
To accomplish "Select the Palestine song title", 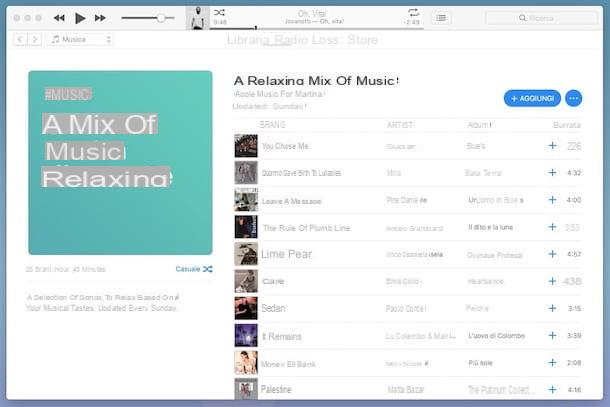I will [x=276, y=389].
